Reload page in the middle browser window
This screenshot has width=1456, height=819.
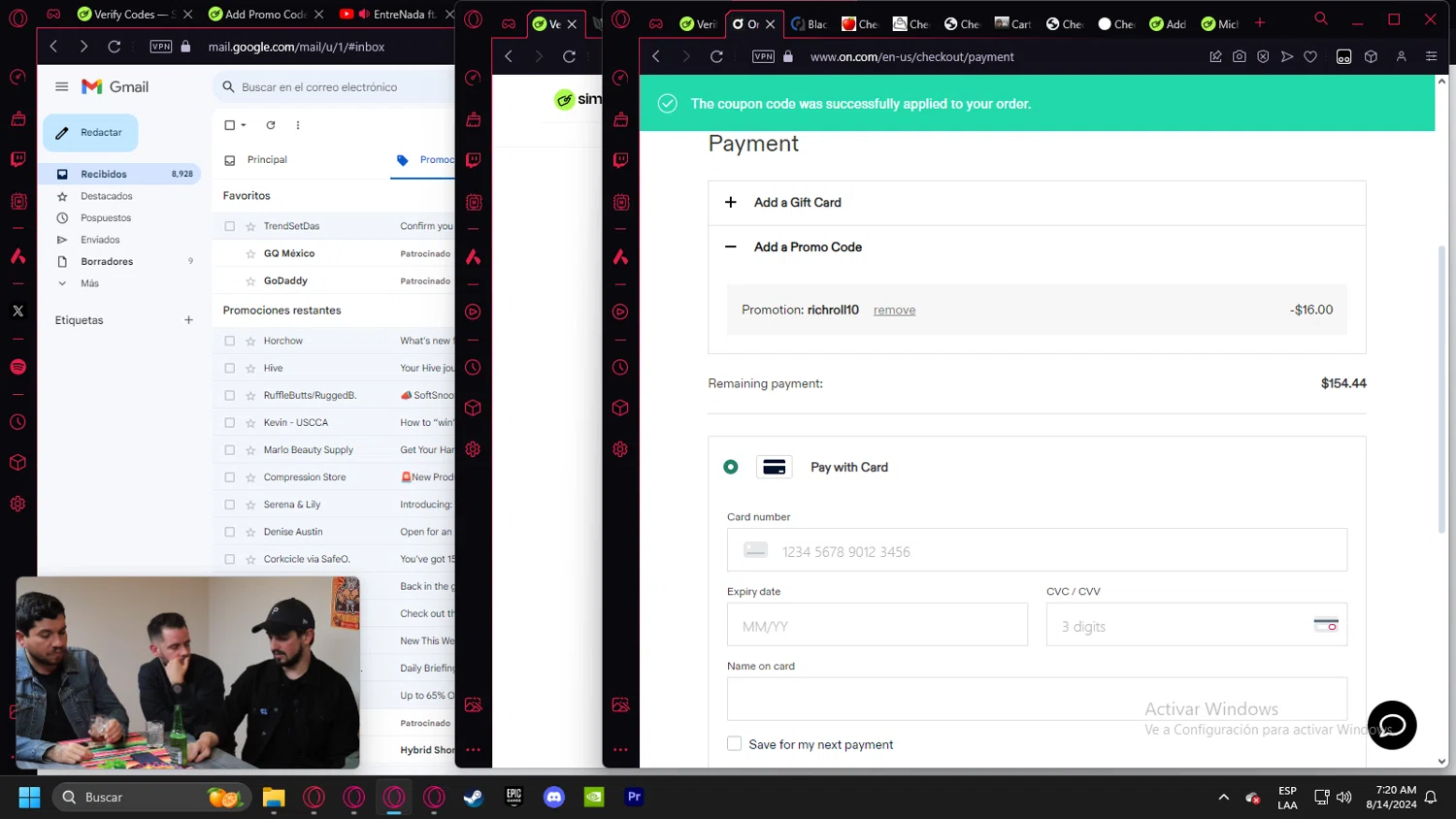pyautogui.click(x=569, y=57)
